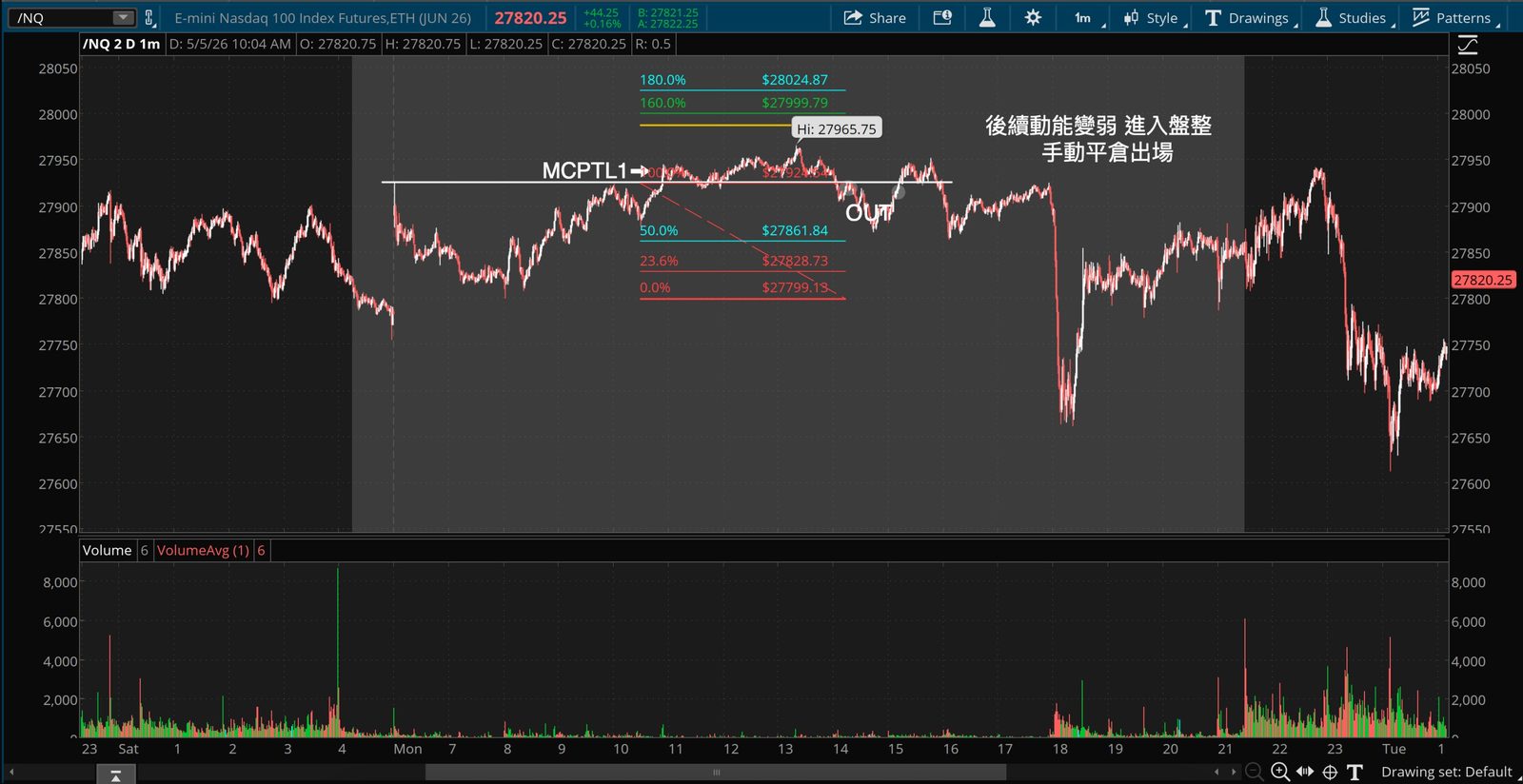Viewport: 1523px width, 784px height.
Task: Toggle the lower panel collapse button
Action: (115, 775)
